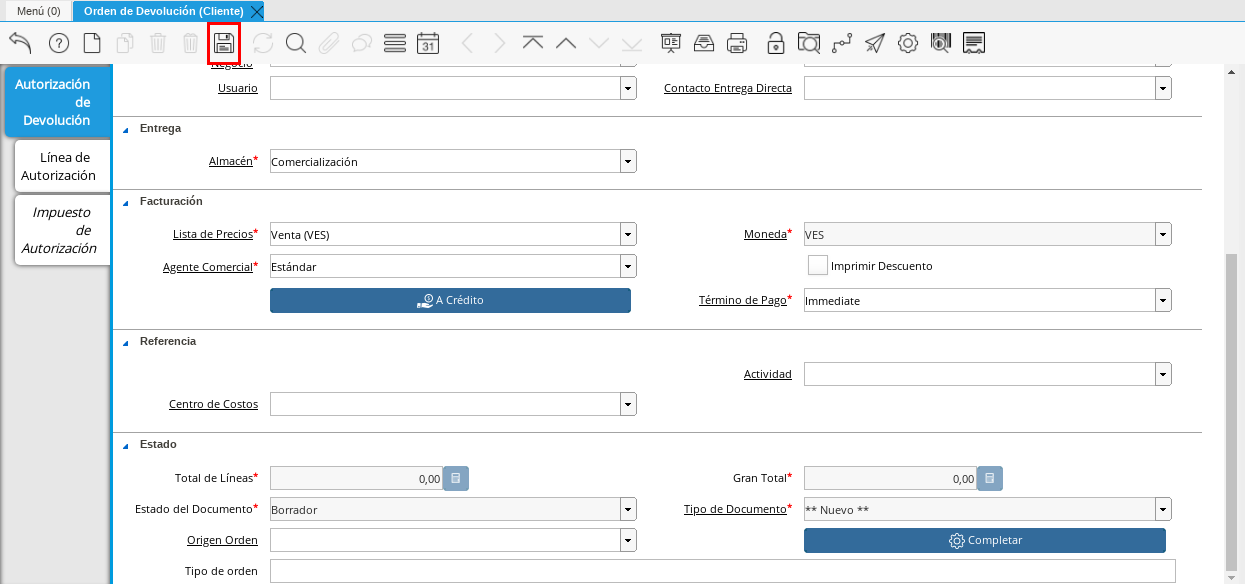
Task: Open the Menú (0) tab
Action: [38, 11]
